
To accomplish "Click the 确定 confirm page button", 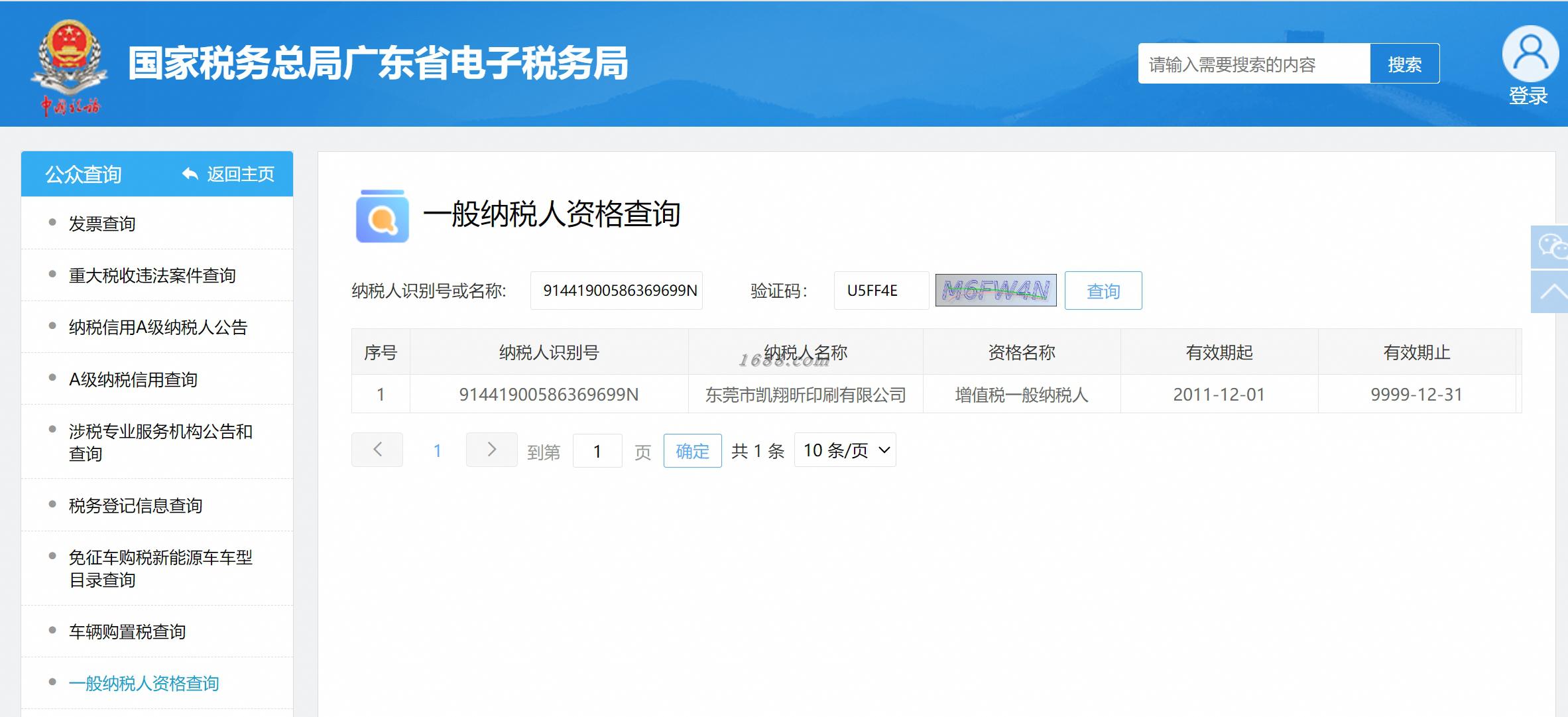I will [x=692, y=451].
